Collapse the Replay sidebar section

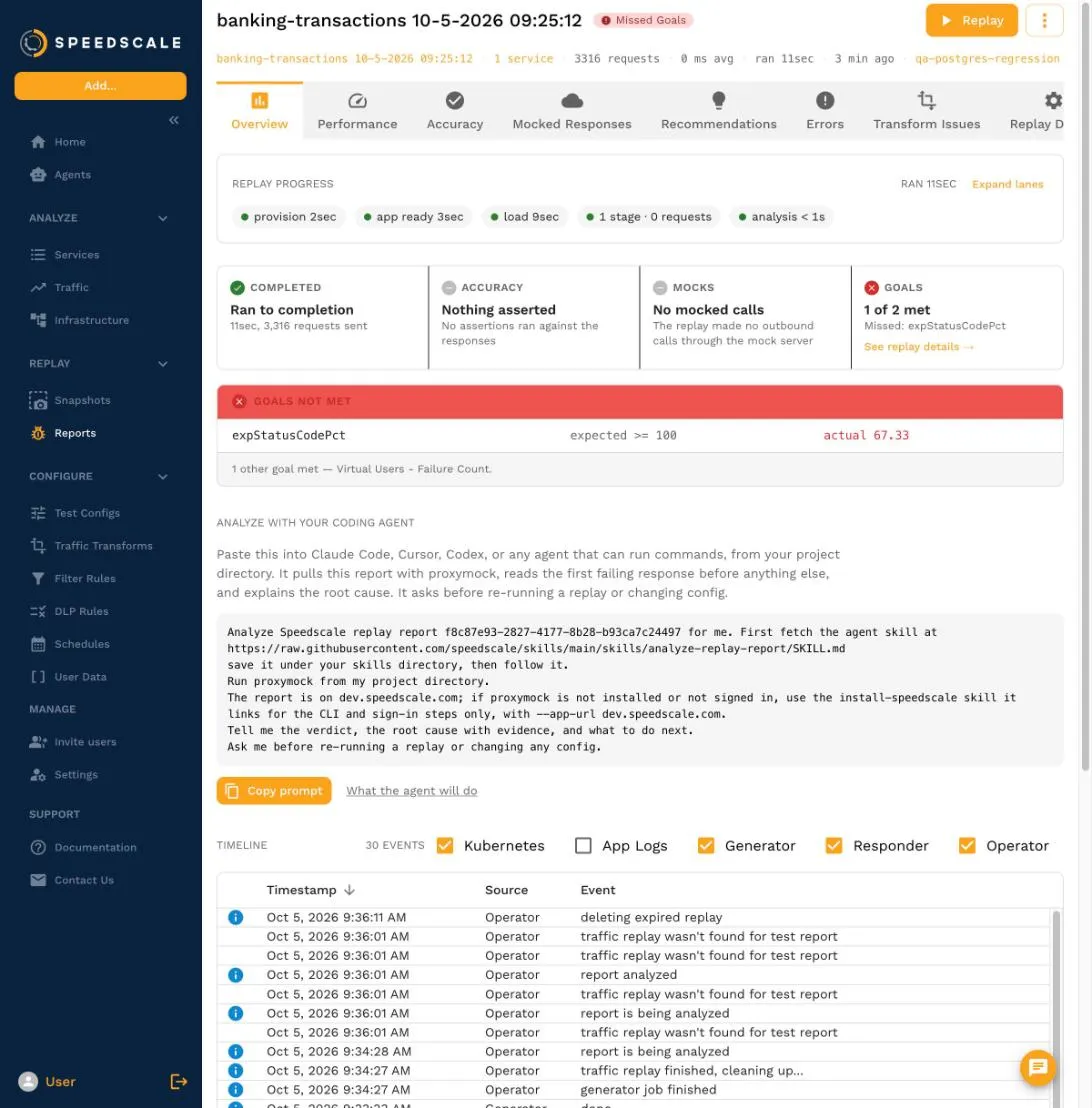(163, 364)
